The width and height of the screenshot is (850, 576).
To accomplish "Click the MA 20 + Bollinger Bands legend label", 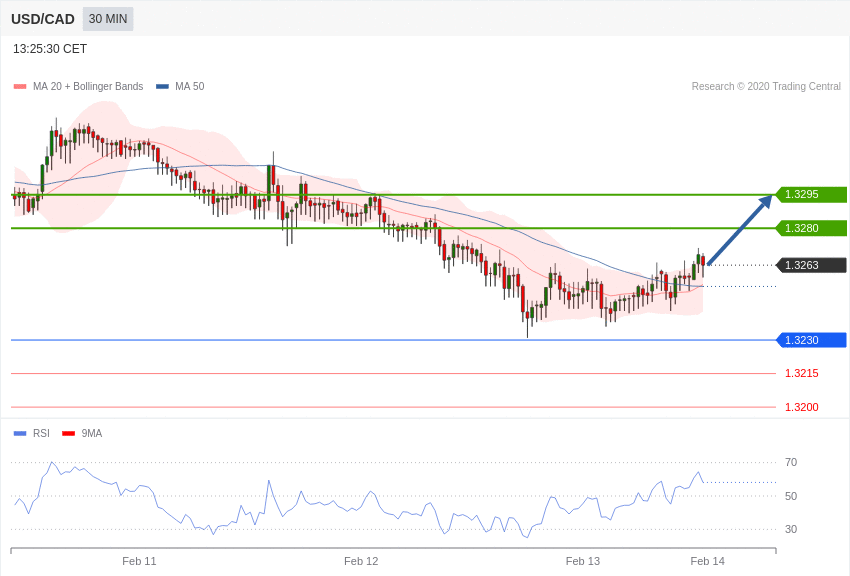I will (x=88, y=86).
